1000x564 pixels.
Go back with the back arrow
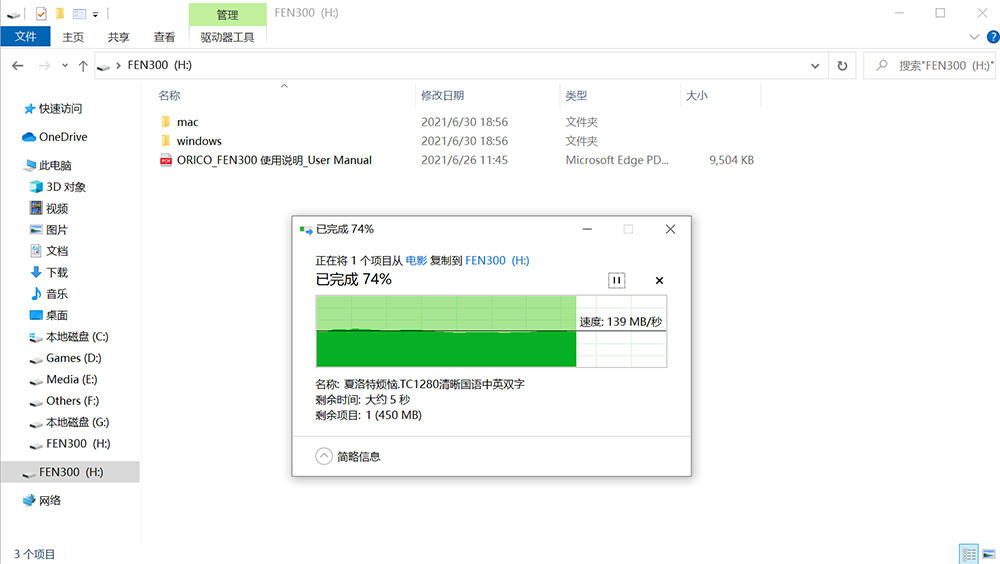pos(18,65)
